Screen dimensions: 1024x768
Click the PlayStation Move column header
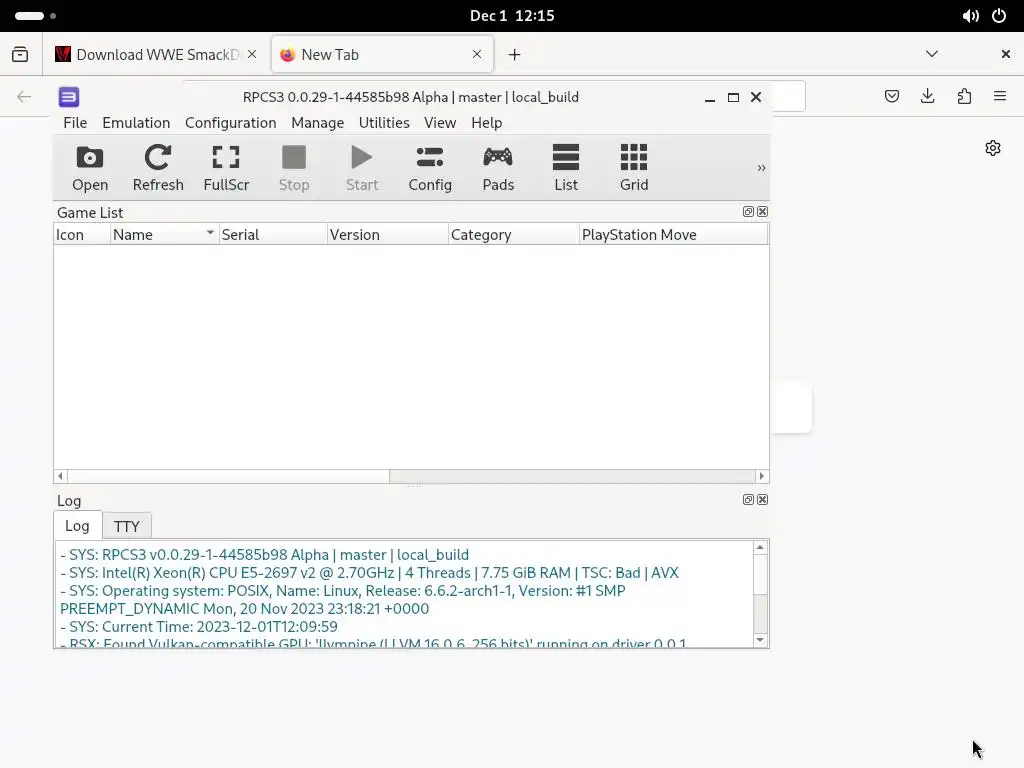pos(673,234)
